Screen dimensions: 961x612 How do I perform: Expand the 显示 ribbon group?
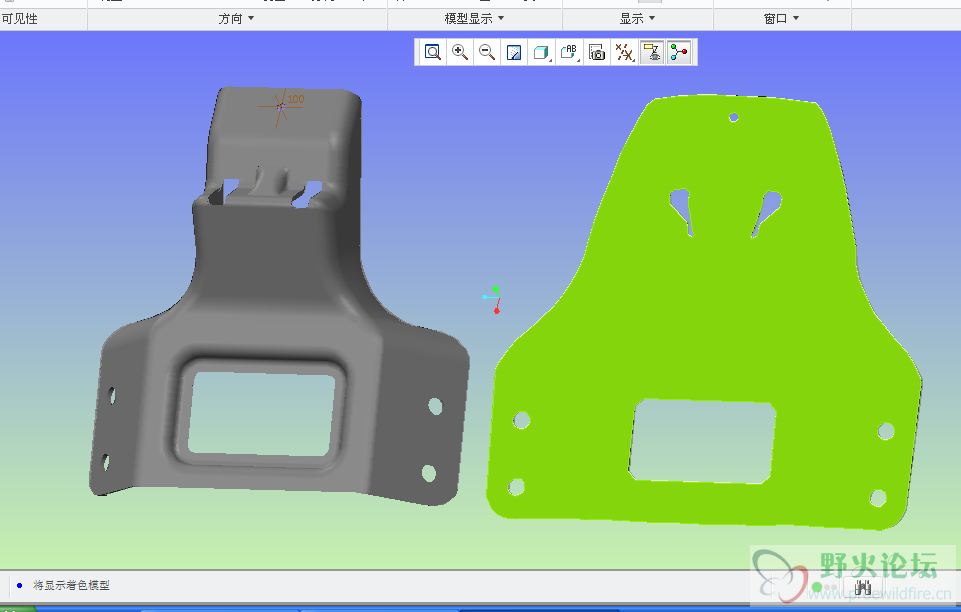[x=637, y=19]
